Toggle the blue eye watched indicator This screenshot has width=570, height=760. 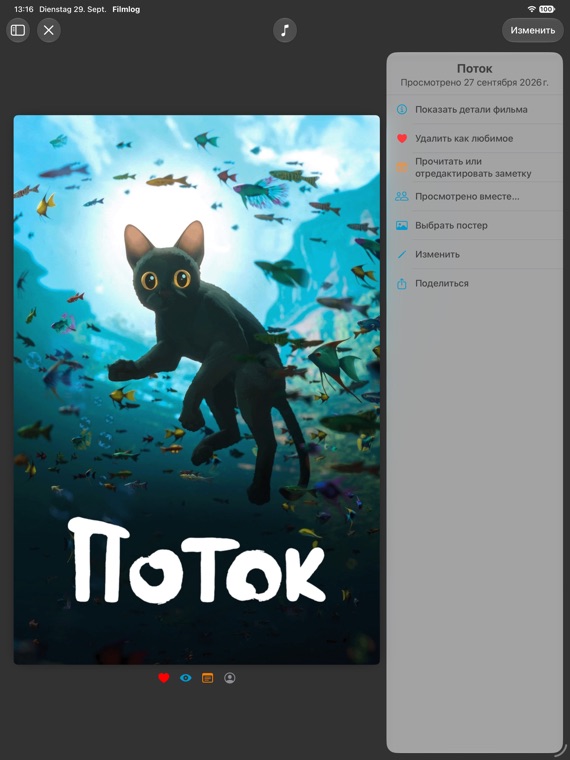click(186, 678)
